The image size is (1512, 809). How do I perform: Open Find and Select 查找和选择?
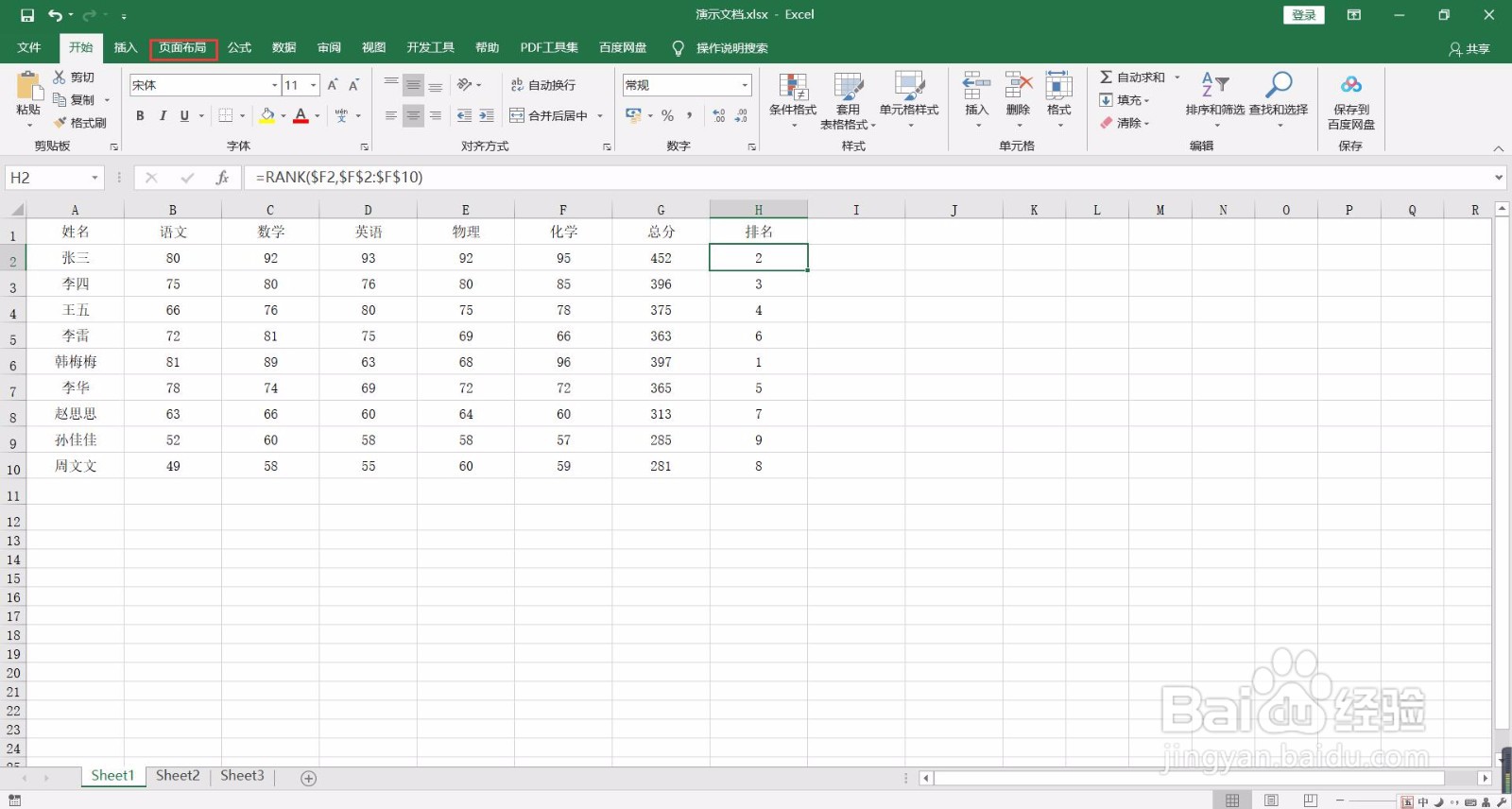[1279, 101]
